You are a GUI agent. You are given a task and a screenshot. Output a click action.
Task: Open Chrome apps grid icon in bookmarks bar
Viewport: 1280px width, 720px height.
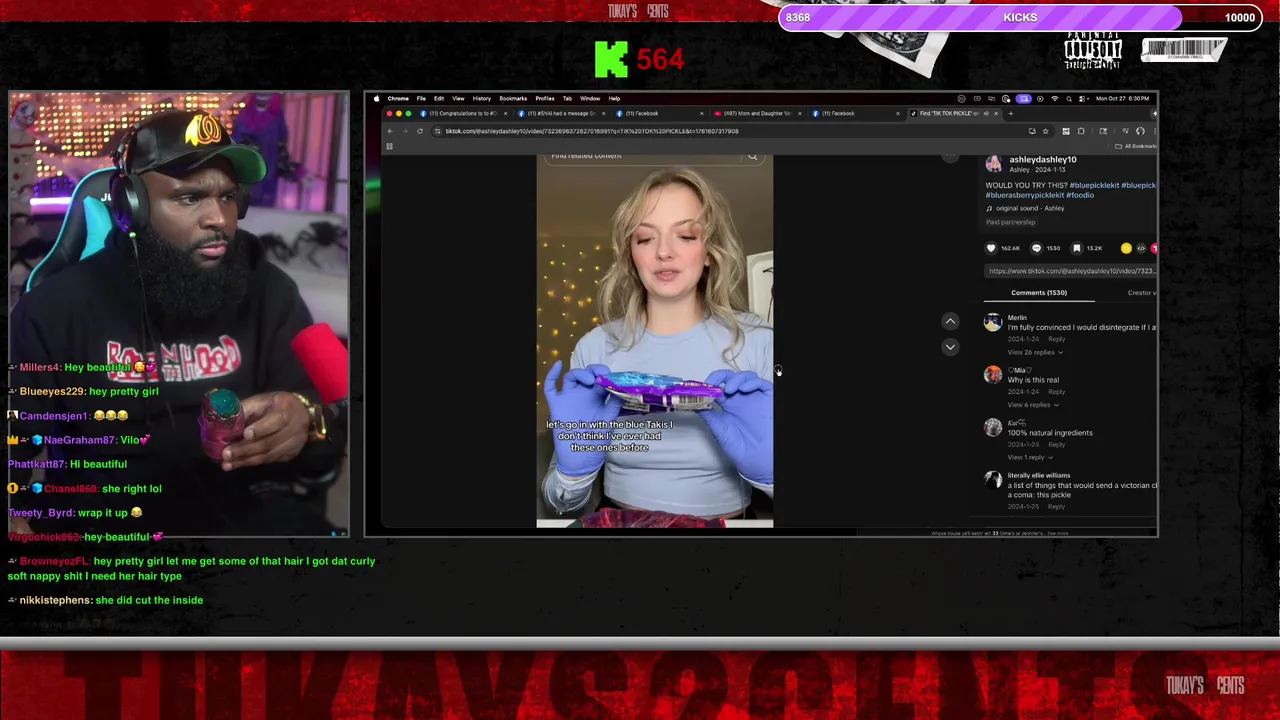click(389, 146)
